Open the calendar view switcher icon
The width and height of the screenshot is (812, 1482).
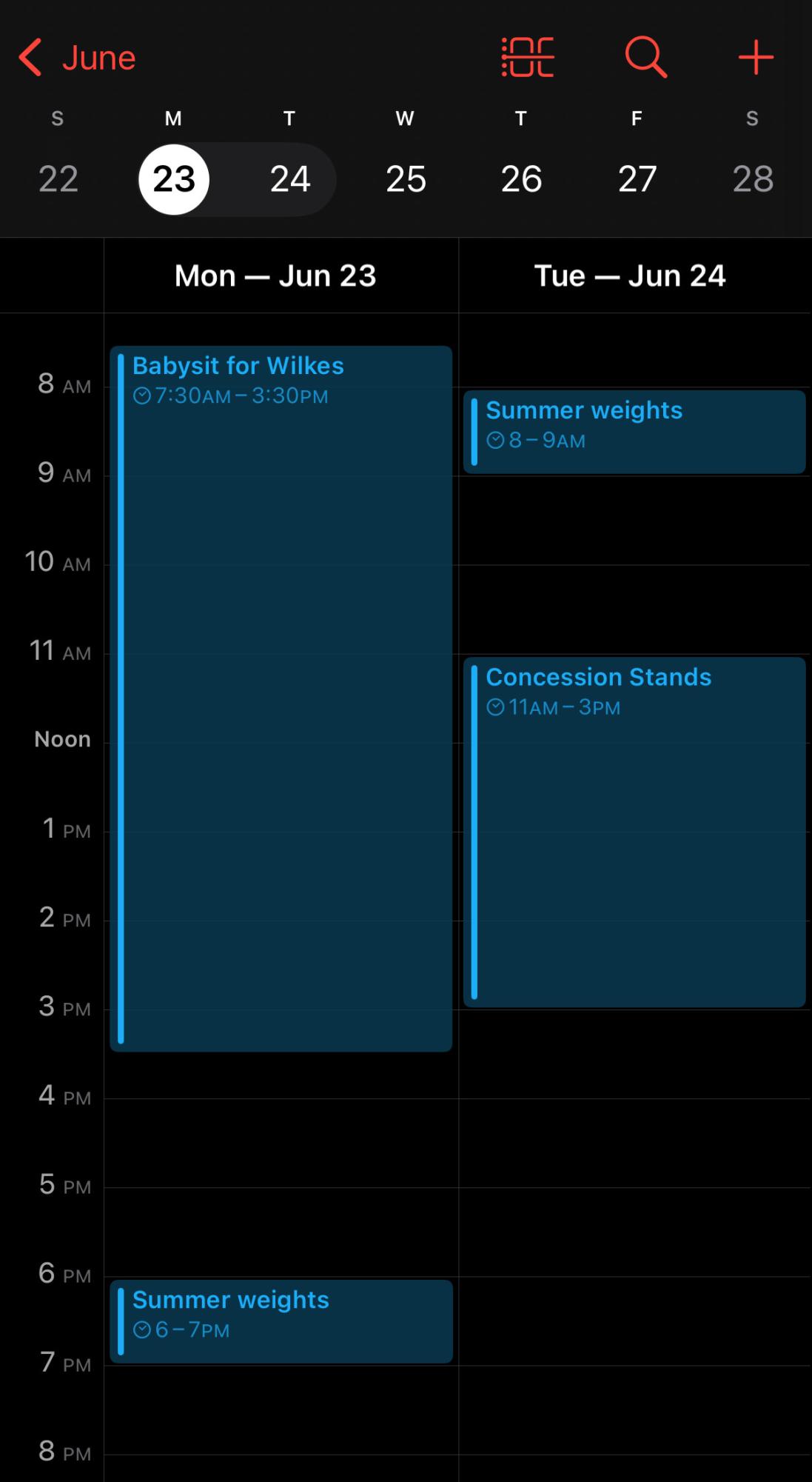click(528, 57)
